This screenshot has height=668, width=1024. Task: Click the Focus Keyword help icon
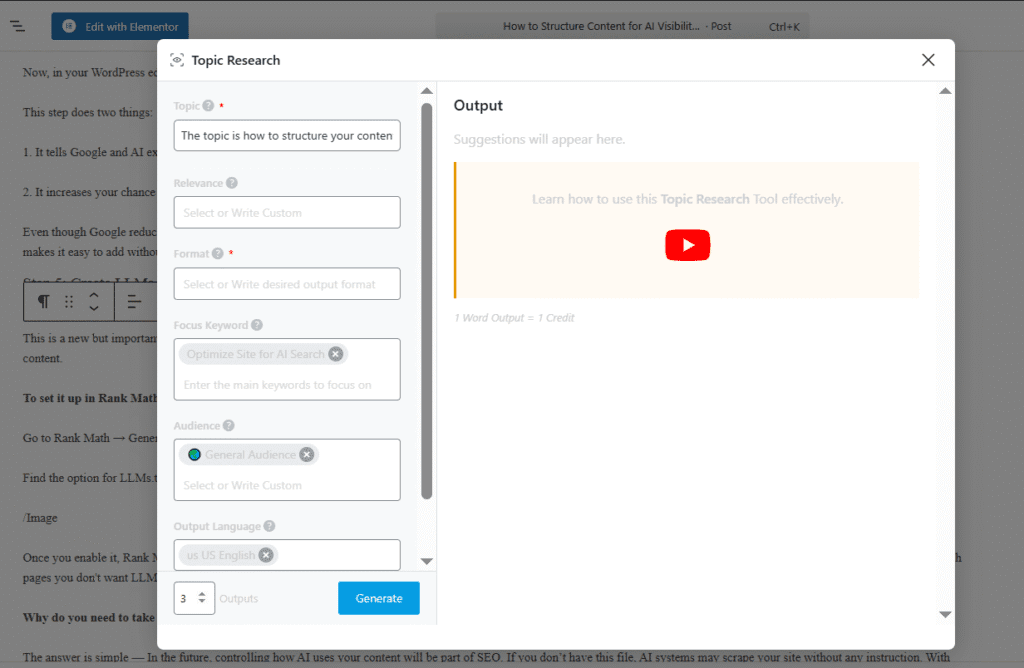pyautogui.click(x=257, y=325)
